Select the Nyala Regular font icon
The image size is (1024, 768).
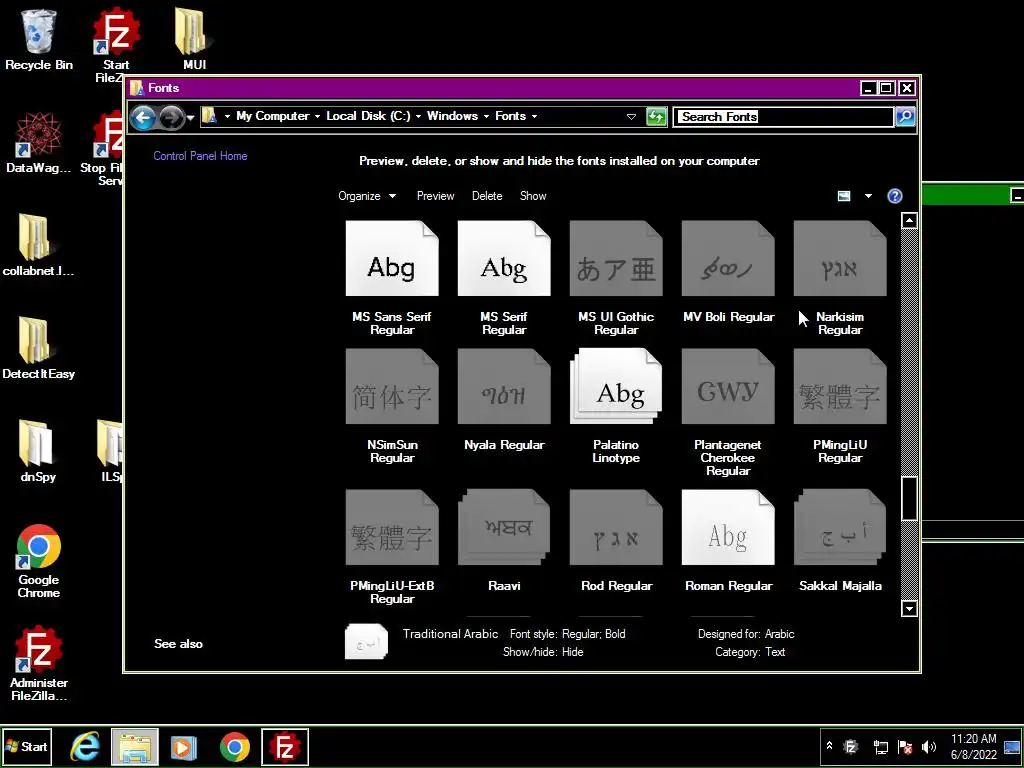pos(504,387)
